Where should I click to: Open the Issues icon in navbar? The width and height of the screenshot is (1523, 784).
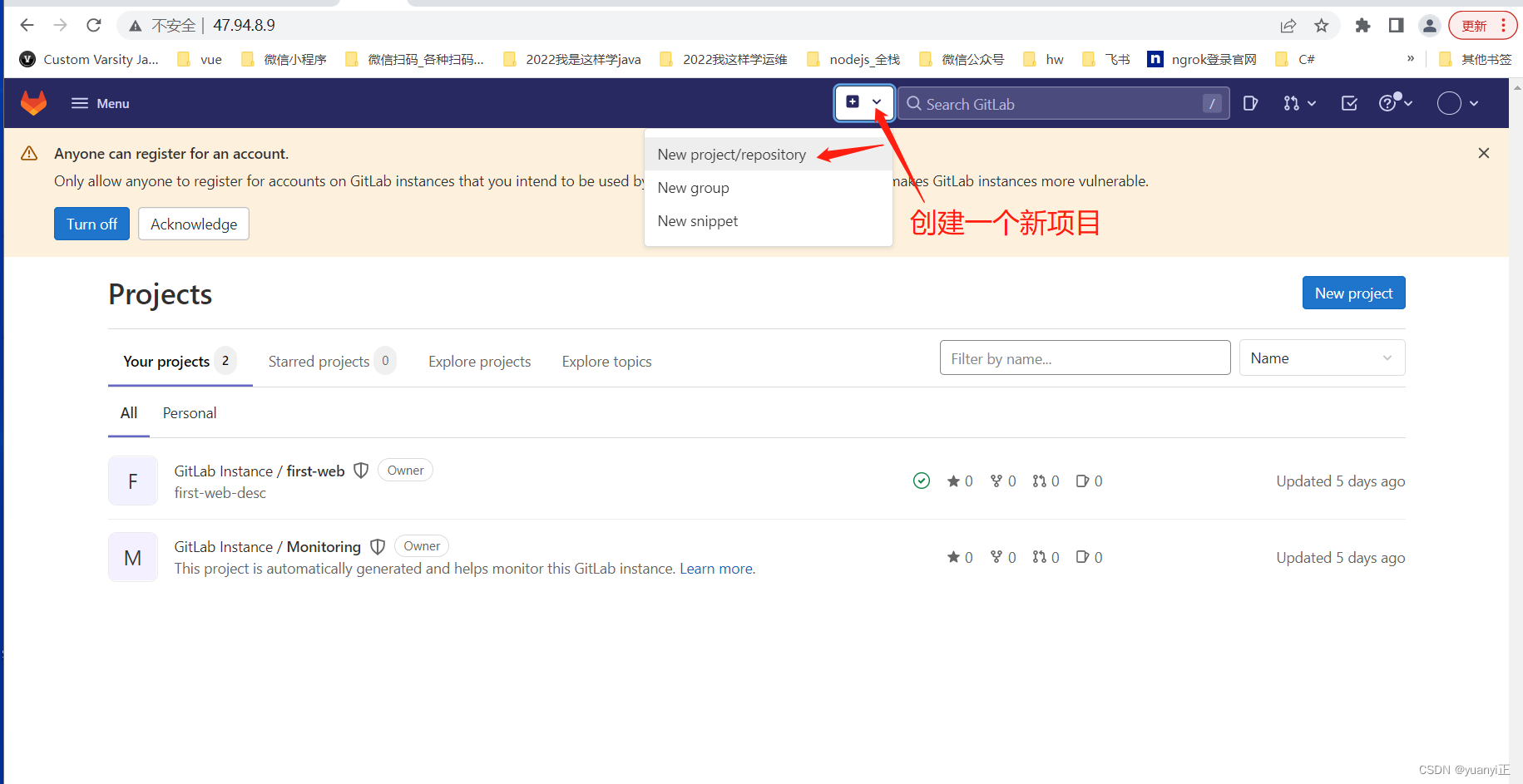tap(1250, 103)
